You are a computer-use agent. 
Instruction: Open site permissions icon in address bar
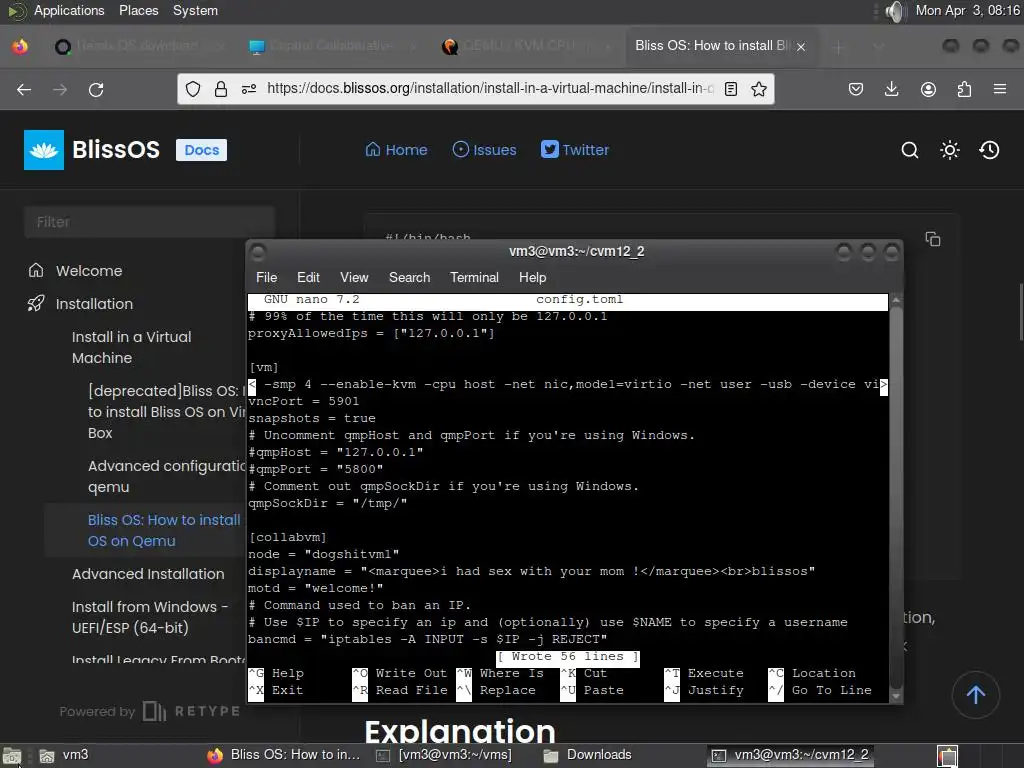249,89
